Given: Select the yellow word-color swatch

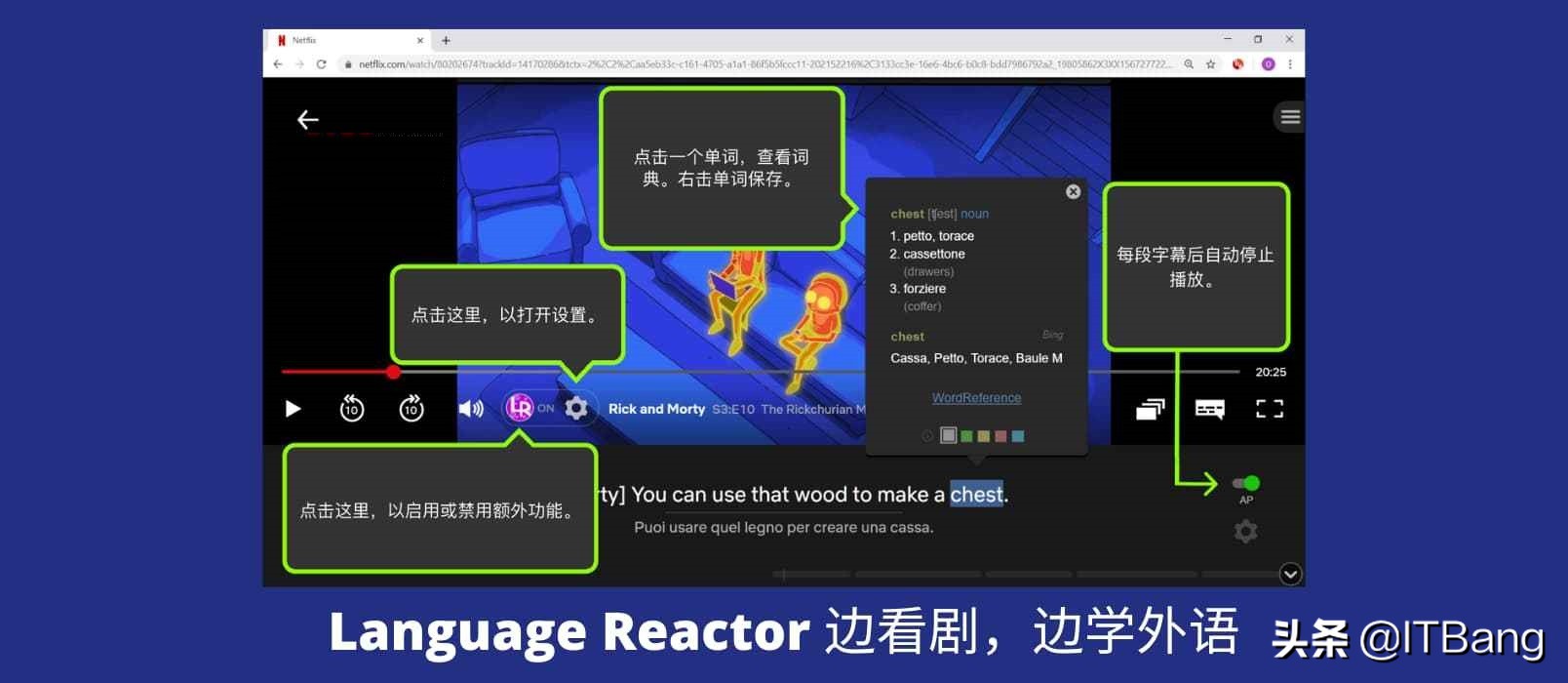Looking at the screenshot, I should click(984, 436).
